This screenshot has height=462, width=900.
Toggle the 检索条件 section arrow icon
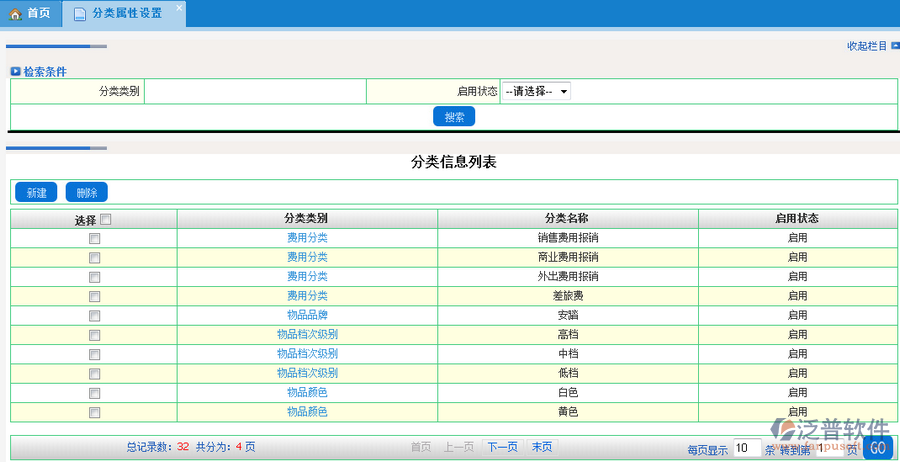pyautogui.click(x=16, y=72)
